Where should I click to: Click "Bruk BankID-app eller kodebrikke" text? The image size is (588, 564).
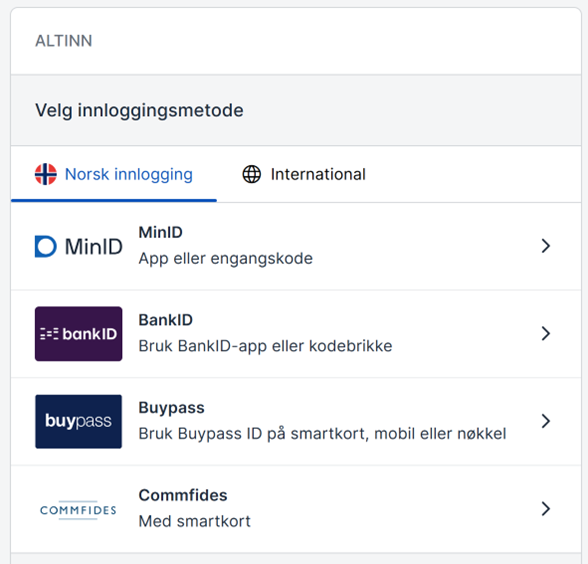[x=265, y=346]
